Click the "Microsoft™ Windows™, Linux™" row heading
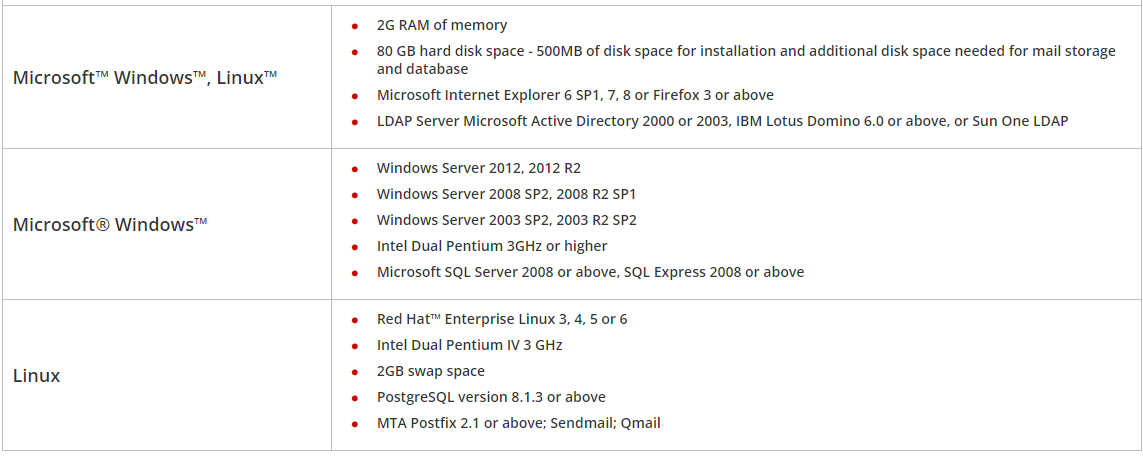Viewport: 1143px width, 457px height. [x=145, y=77]
